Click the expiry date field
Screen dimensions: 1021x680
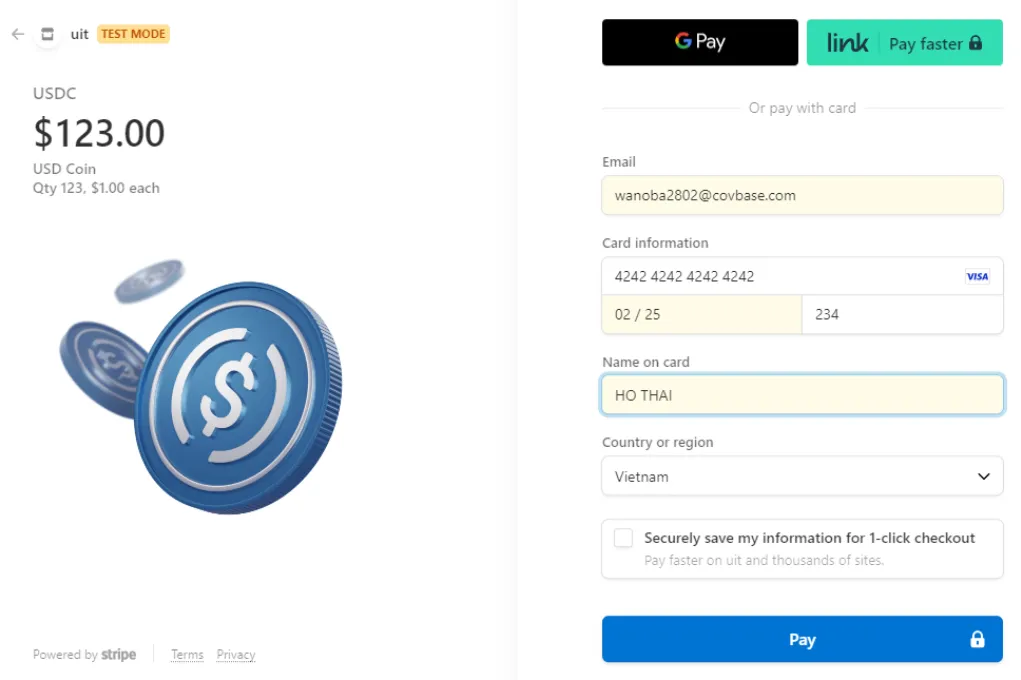[701, 314]
